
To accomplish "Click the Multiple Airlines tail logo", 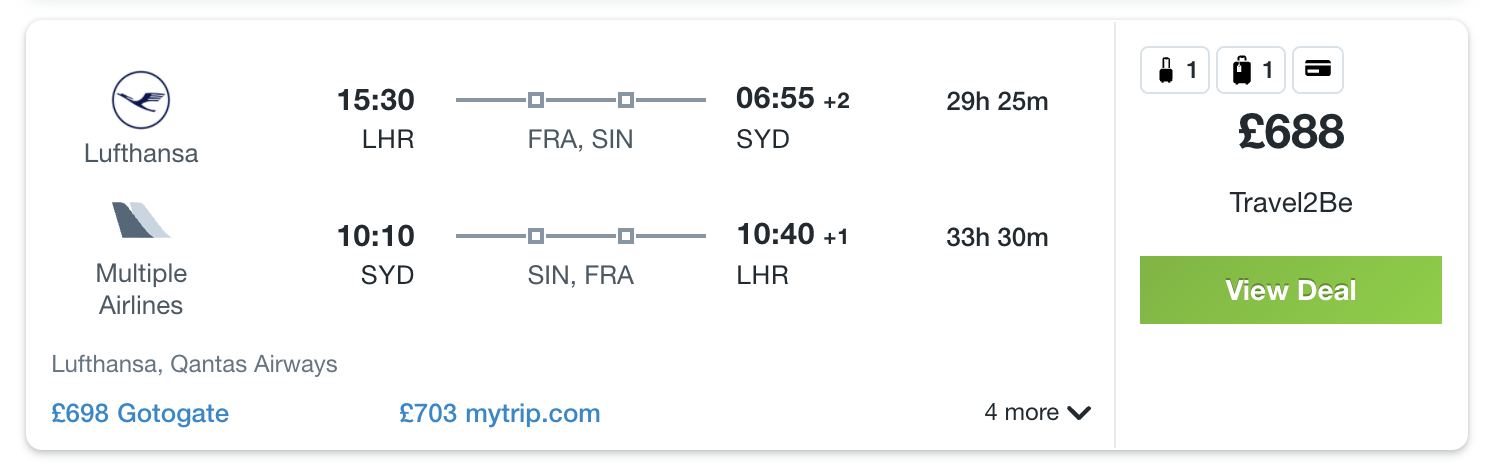I will [x=141, y=220].
